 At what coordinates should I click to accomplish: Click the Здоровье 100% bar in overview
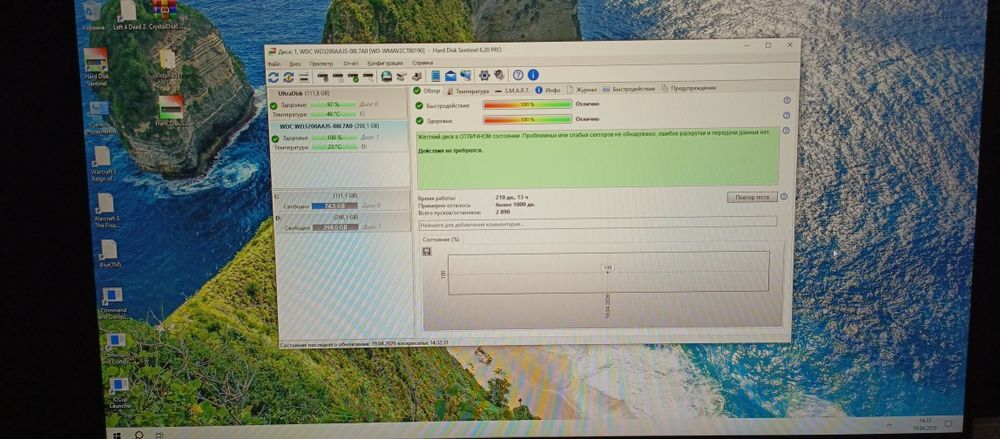pyautogui.click(x=527, y=119)
